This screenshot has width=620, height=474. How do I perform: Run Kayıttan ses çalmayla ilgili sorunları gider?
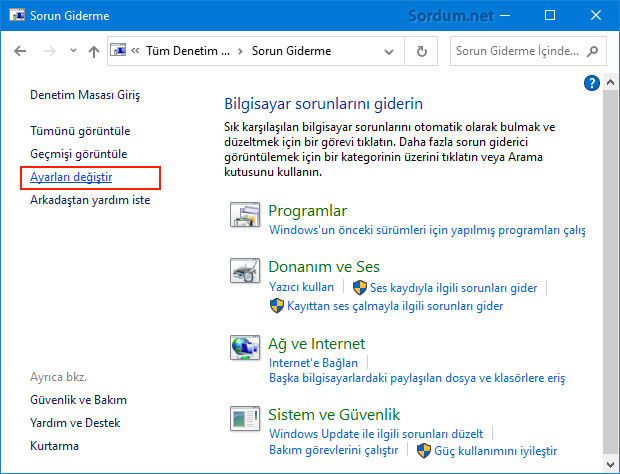[x=395, y=306]
